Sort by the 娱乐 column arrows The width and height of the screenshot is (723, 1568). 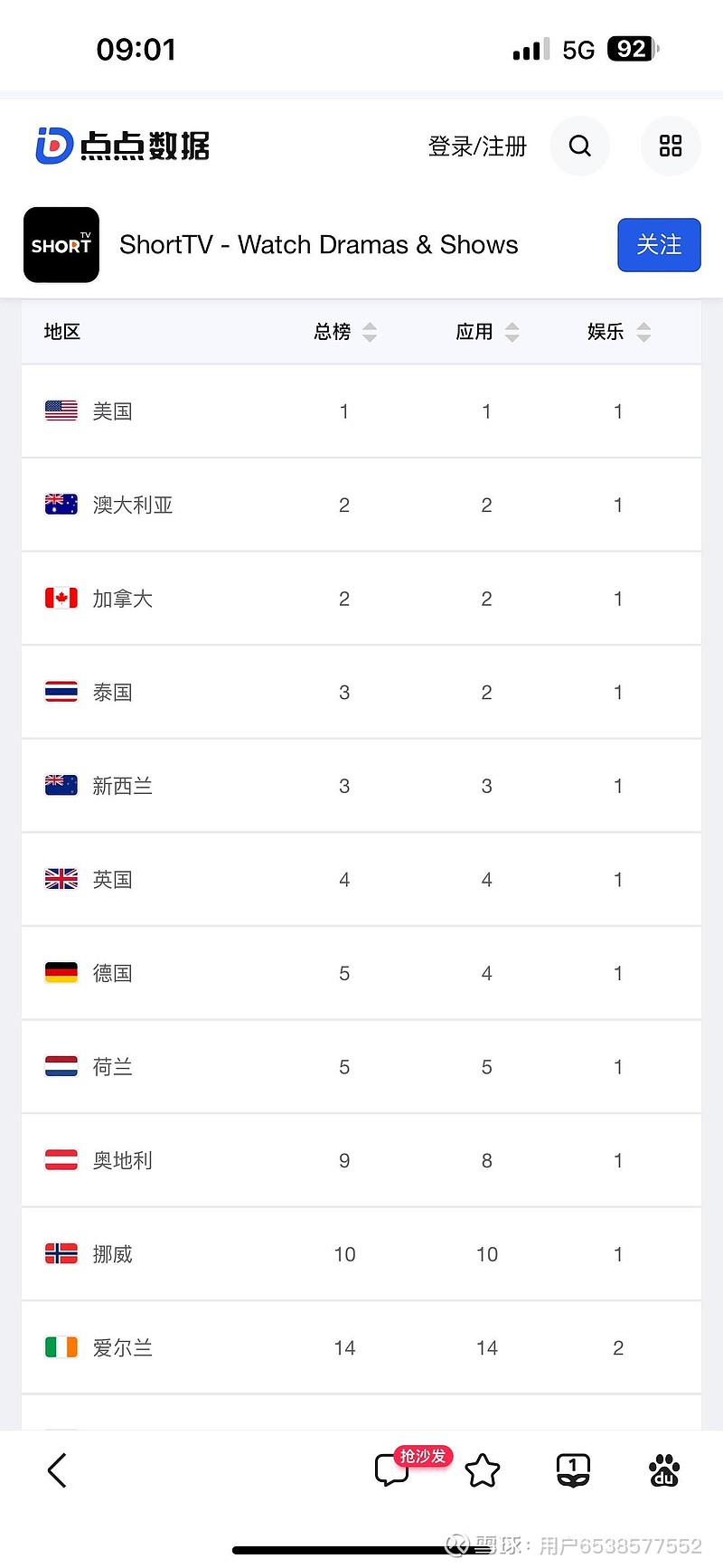click(643, 332)
